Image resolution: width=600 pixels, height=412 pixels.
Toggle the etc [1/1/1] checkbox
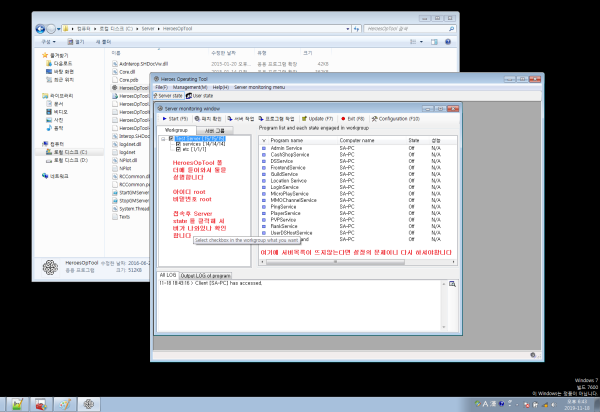[178, 150]
